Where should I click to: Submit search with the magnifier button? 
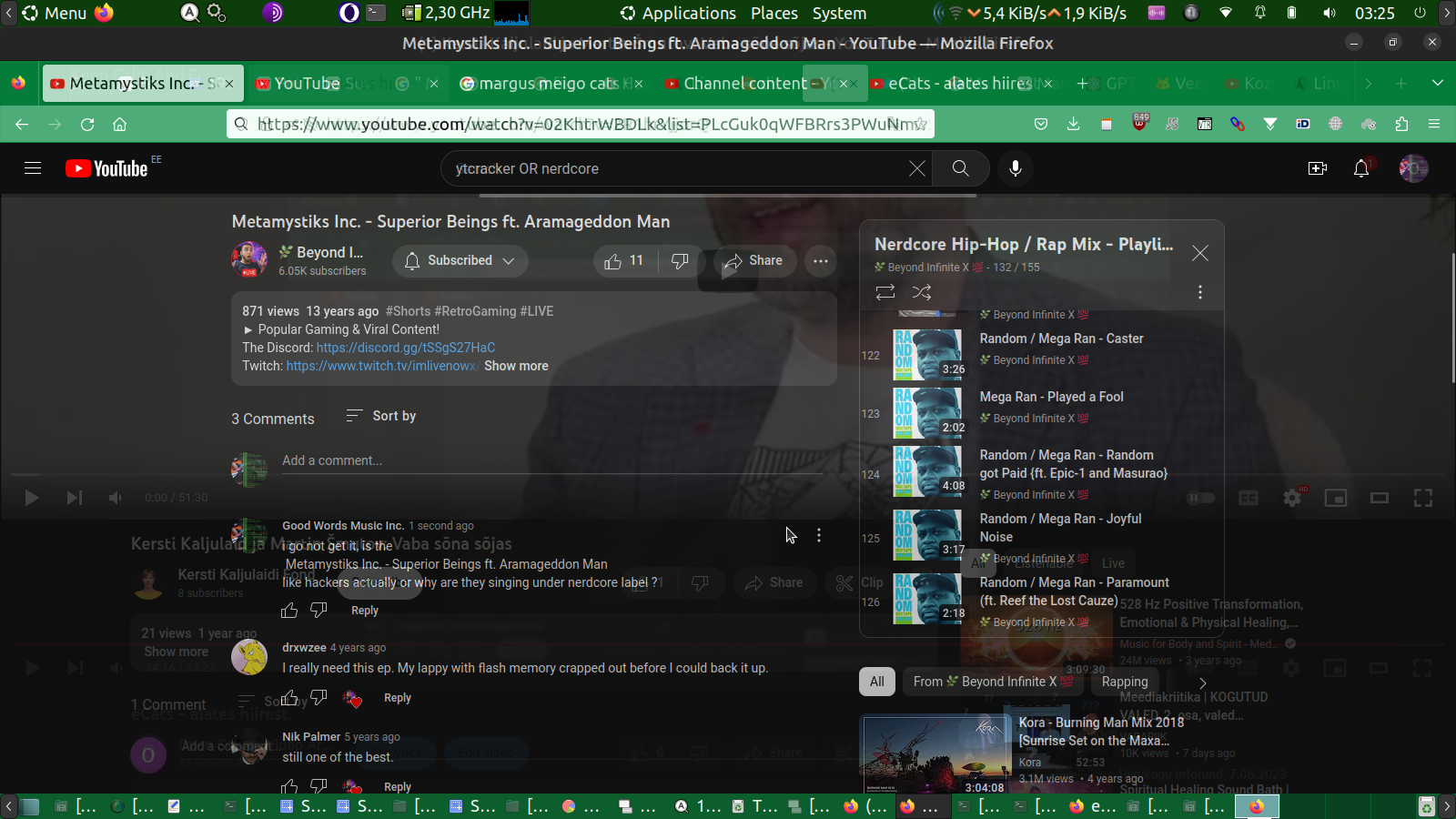click(x=960, y=168)
